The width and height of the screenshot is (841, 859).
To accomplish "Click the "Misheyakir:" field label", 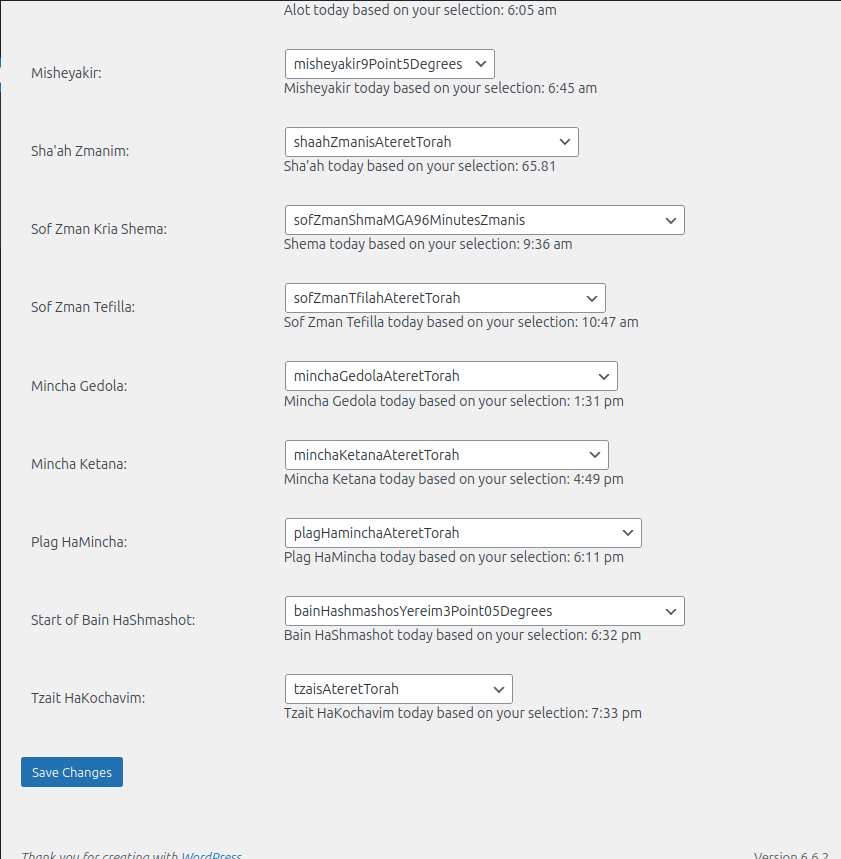I will [x=66, y=73].
